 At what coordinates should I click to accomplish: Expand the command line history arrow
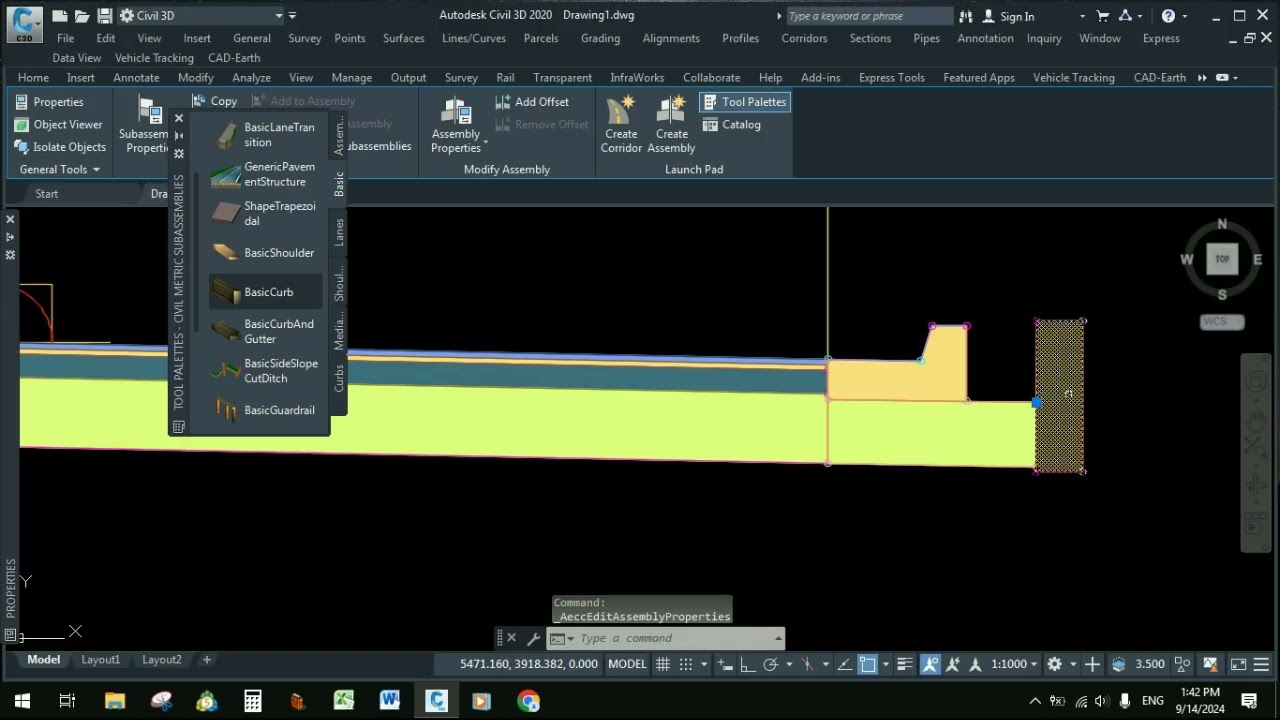[x=778, y=638]
